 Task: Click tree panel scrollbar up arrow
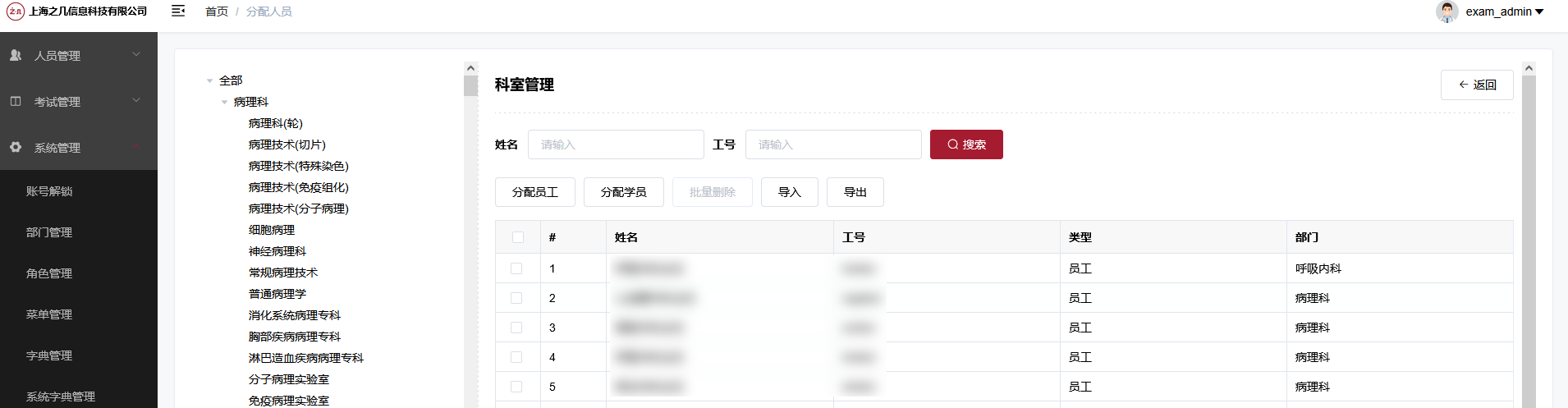[x=470, y=68]
